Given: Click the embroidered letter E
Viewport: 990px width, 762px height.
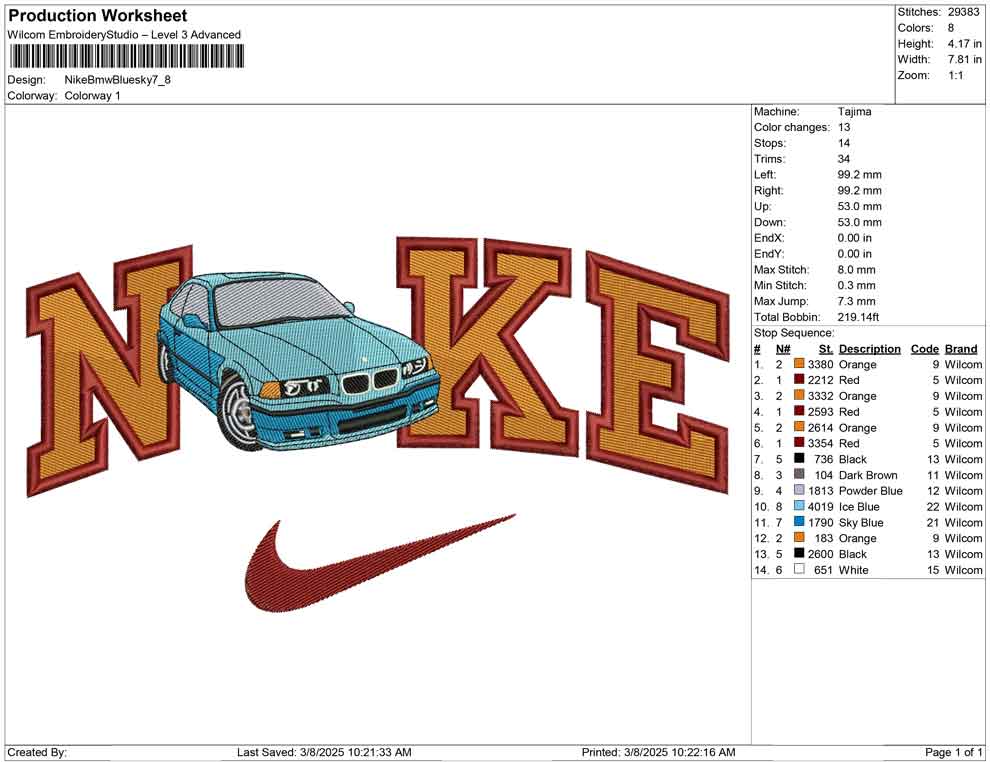Looking at the screenshot, I should coord(657,372).
